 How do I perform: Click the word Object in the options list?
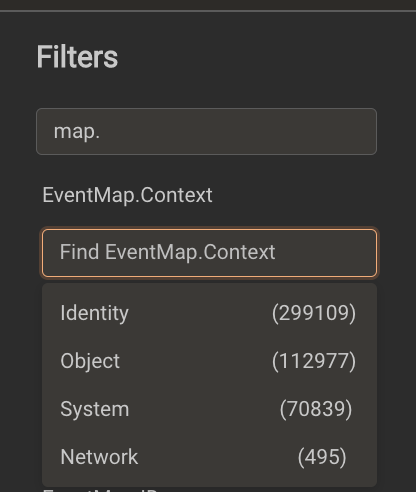click(90, 361)
